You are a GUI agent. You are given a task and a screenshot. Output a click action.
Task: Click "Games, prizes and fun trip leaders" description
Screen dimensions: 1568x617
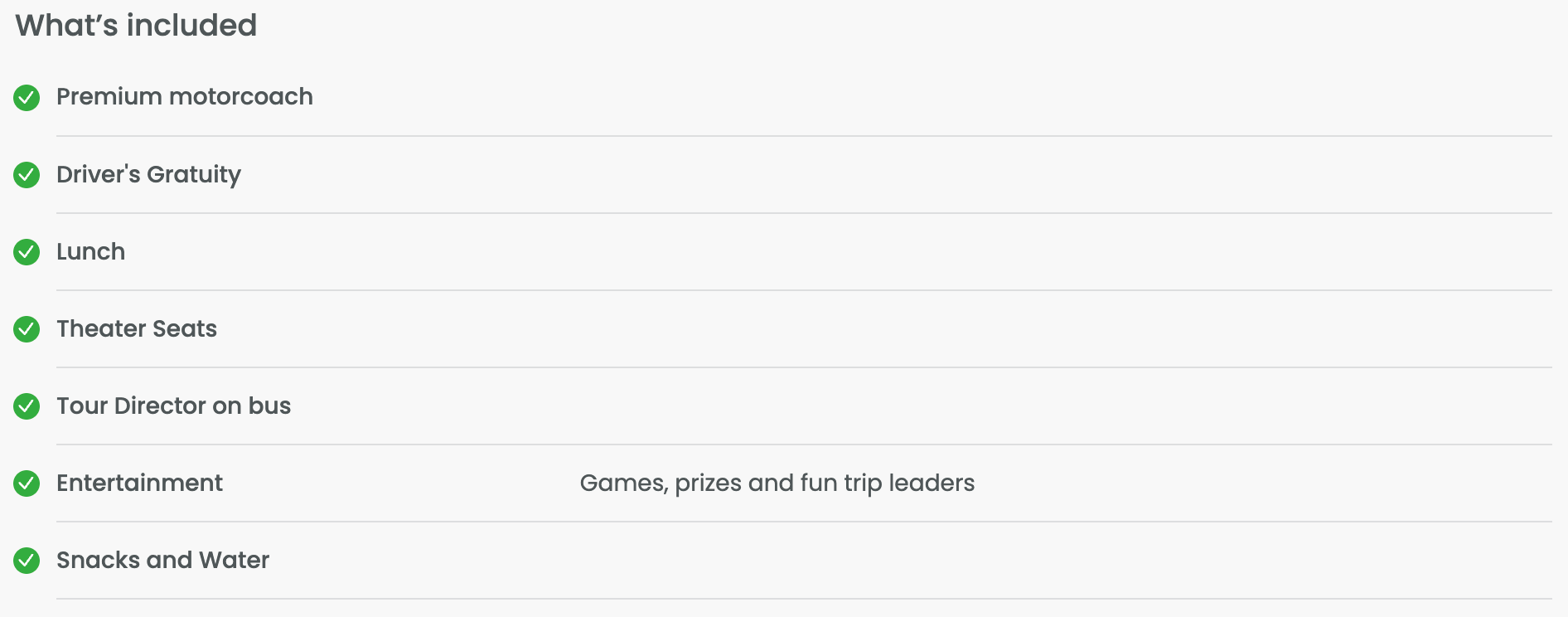pyautogui.click(x=777, y=483)
